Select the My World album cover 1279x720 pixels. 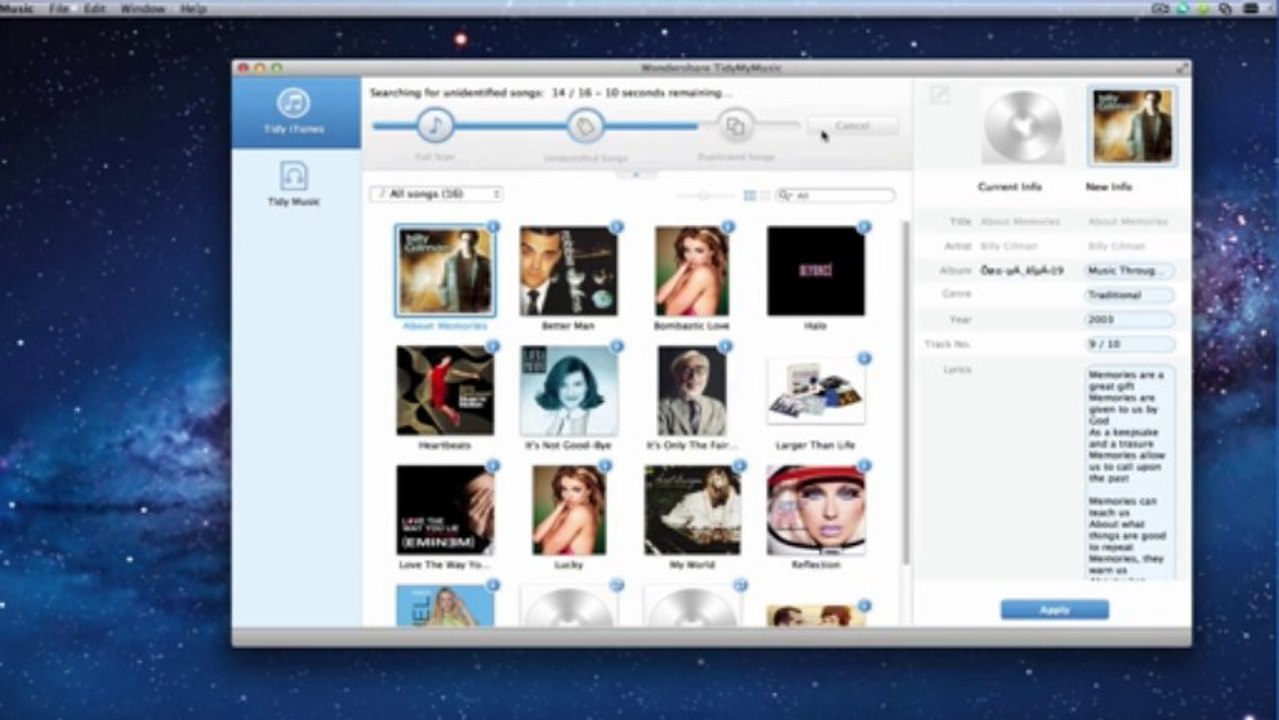(x=691, y=510)
